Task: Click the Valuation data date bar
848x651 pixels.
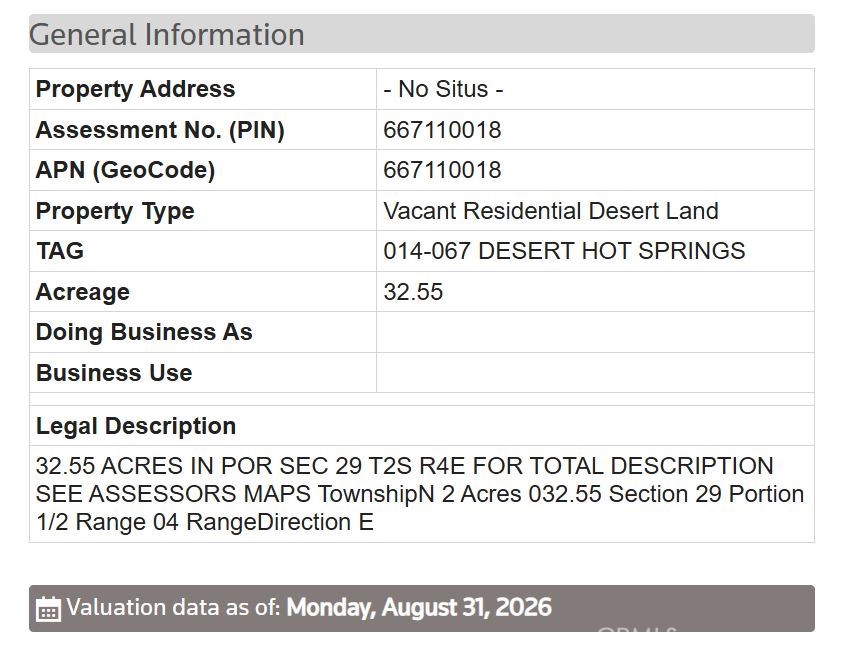Action: 422,608
